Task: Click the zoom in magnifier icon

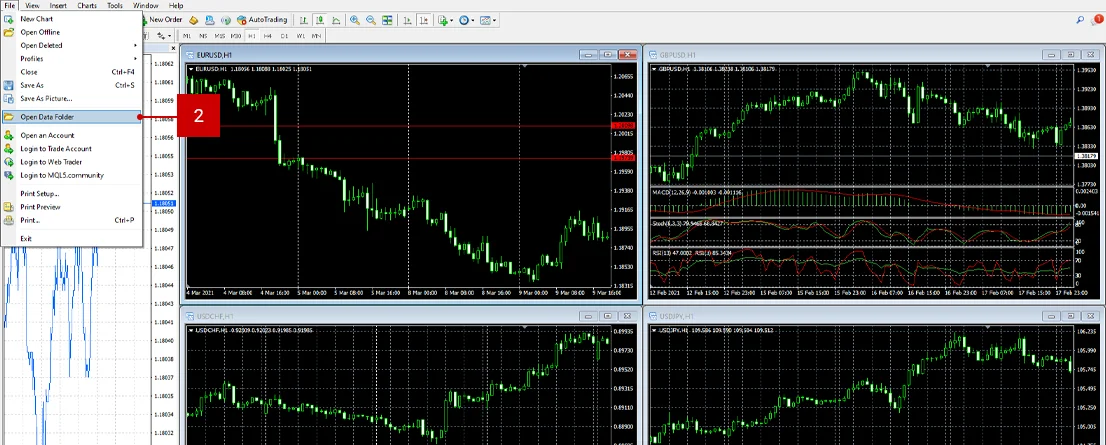Action: tap(355, 20)
